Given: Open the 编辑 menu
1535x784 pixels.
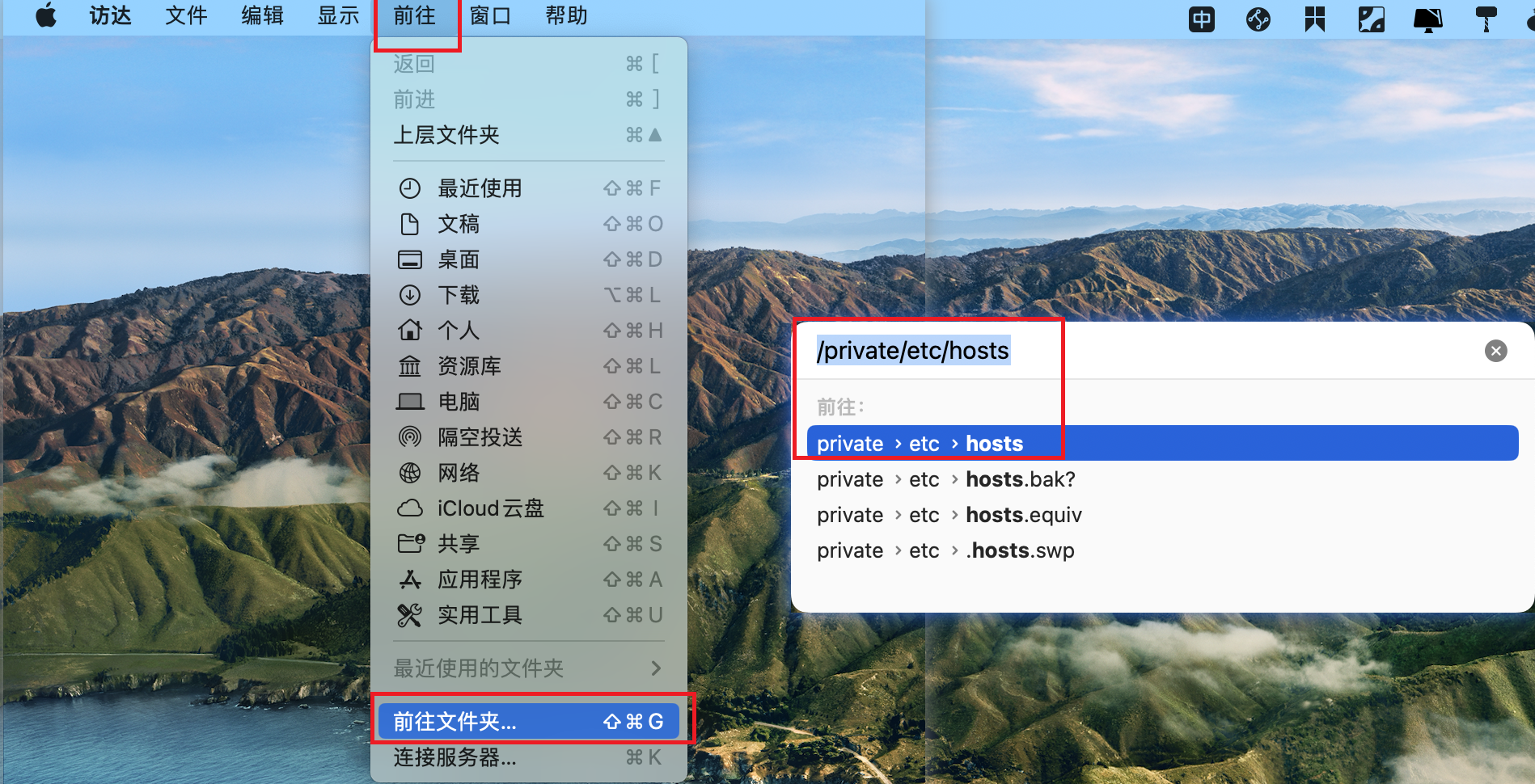Looking at the screenshot, I should (x=262, y=16).
